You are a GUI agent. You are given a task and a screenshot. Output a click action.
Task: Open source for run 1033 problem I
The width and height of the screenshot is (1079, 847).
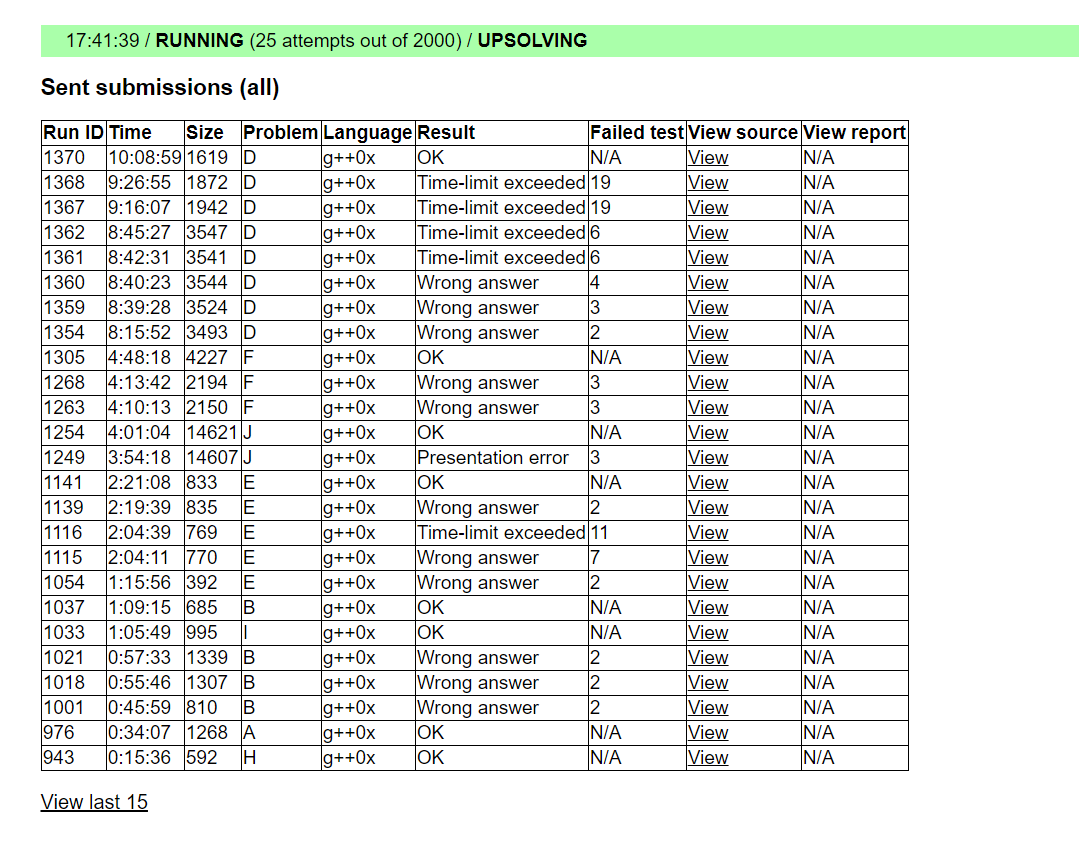coord(708,633)
